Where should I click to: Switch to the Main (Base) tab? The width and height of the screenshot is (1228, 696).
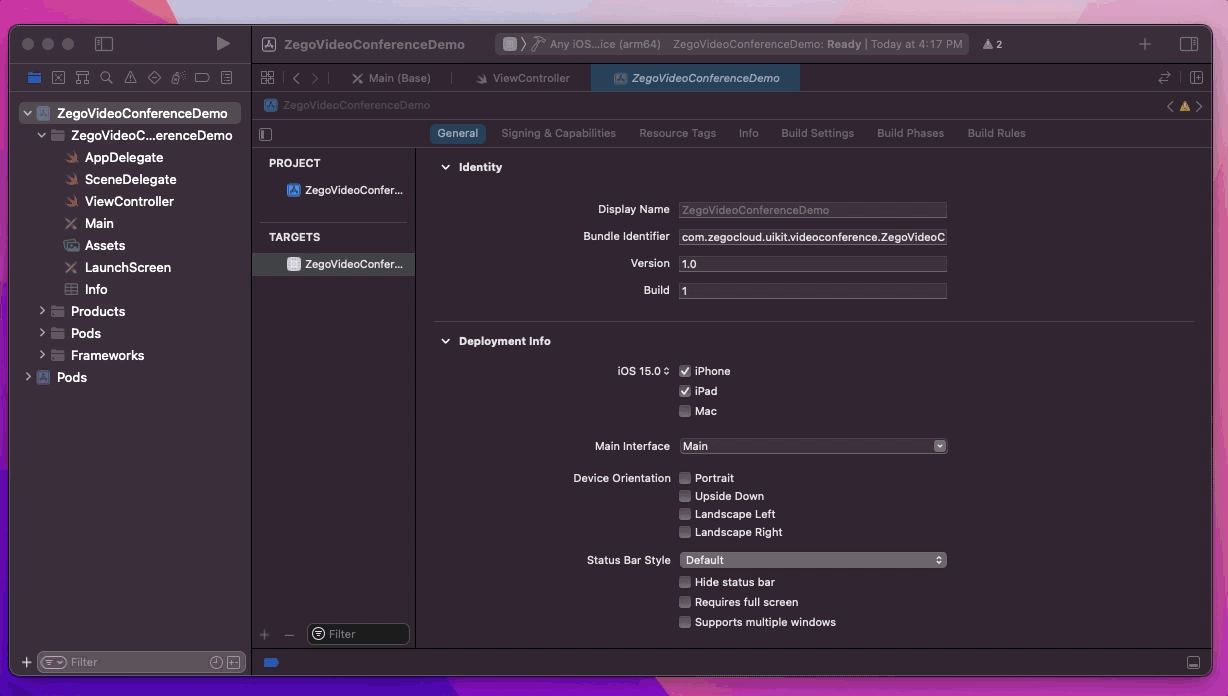391,78
